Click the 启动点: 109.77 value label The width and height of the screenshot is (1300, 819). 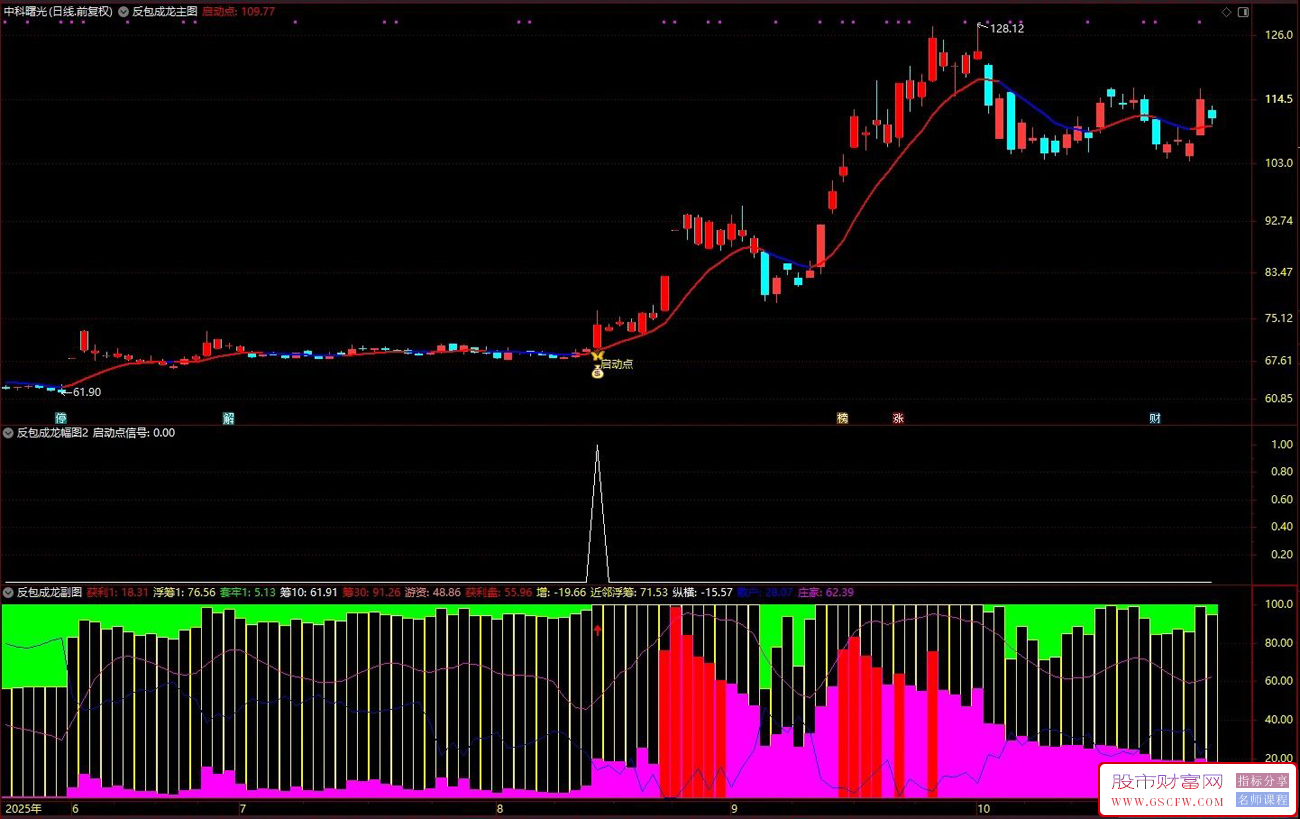pyautogui.click(x=238, y=12)
